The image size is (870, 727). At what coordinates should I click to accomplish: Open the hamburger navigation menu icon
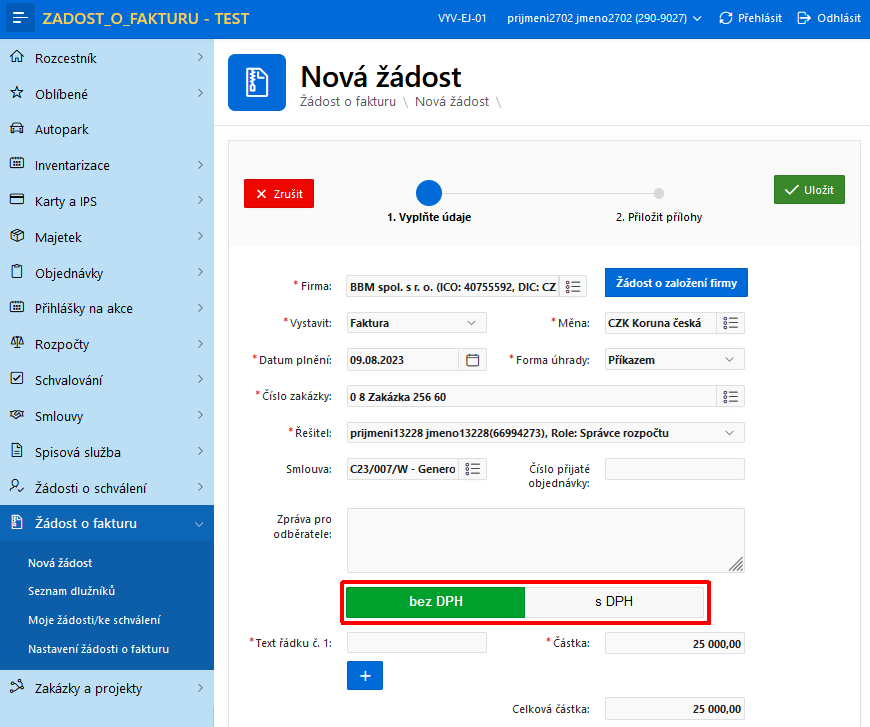20,18
